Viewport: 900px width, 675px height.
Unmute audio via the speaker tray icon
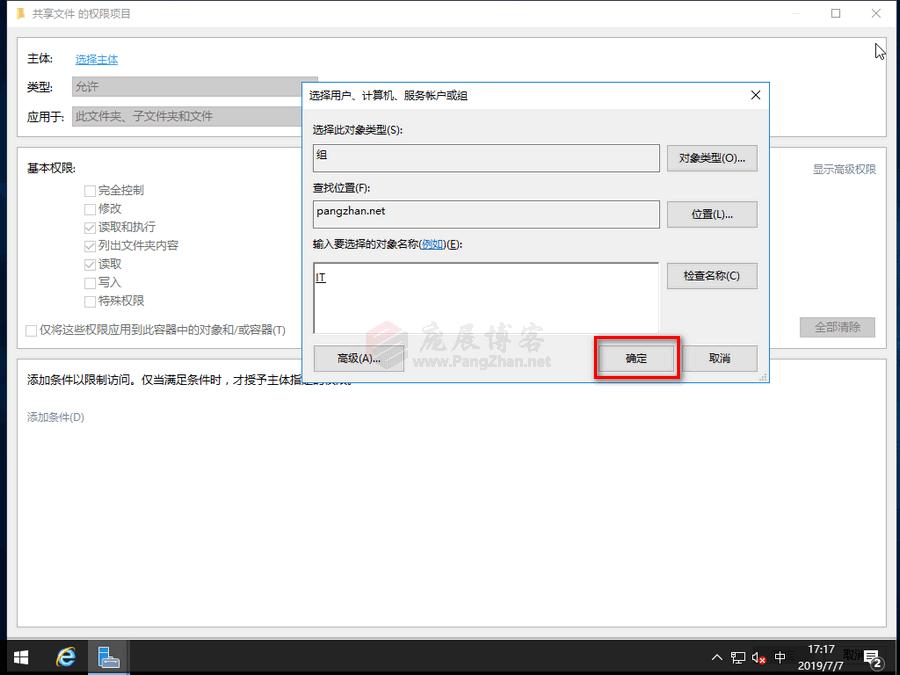click(759, 657)
